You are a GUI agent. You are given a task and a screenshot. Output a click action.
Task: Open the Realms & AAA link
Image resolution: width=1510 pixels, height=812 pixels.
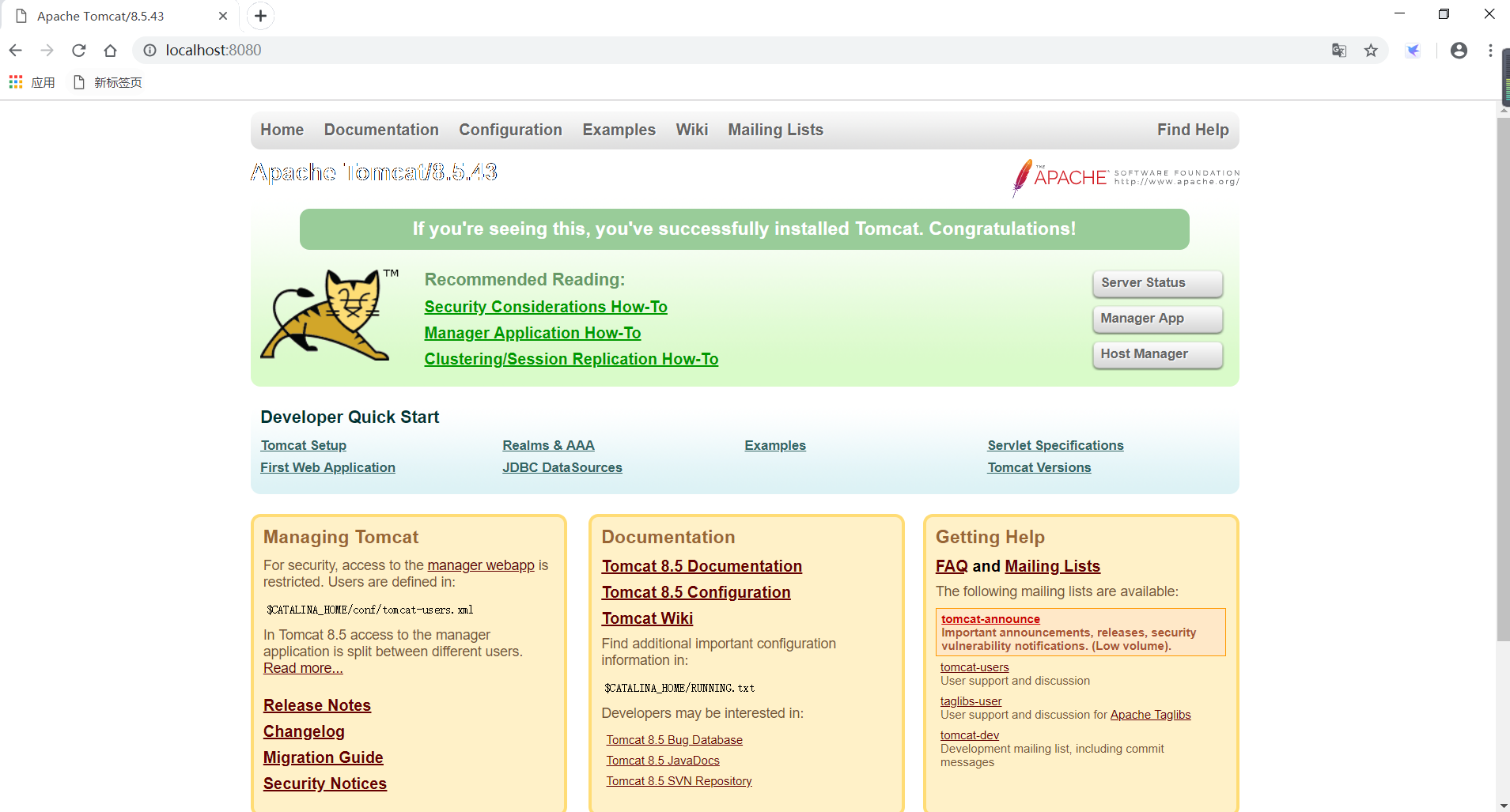(548, 445)
